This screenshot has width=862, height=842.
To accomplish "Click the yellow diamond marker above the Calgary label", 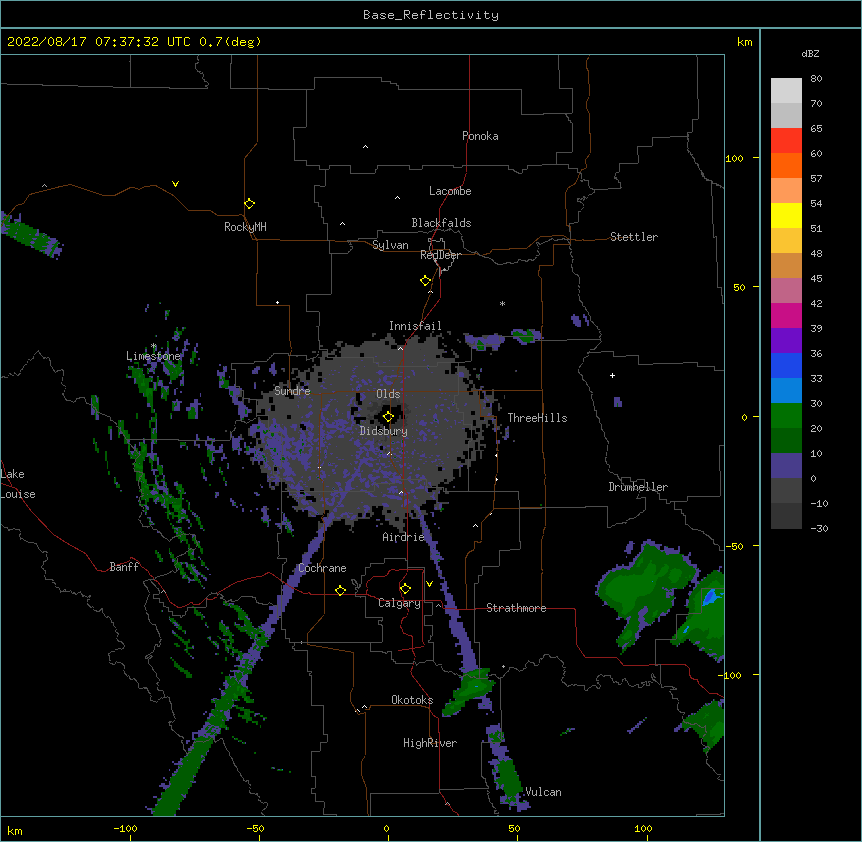I will (x=405, y=589).
